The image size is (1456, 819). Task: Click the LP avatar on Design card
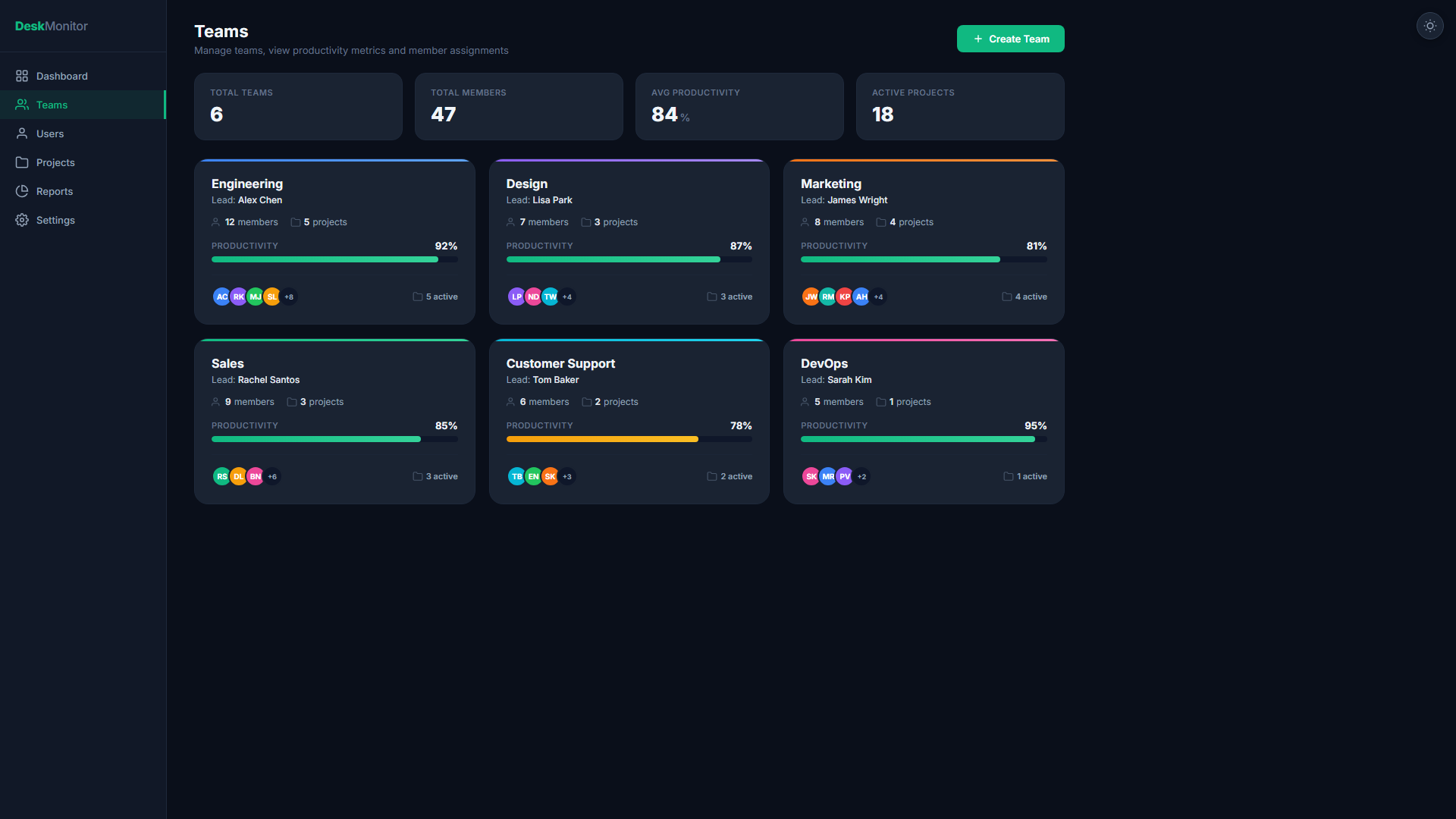(516, 297)
